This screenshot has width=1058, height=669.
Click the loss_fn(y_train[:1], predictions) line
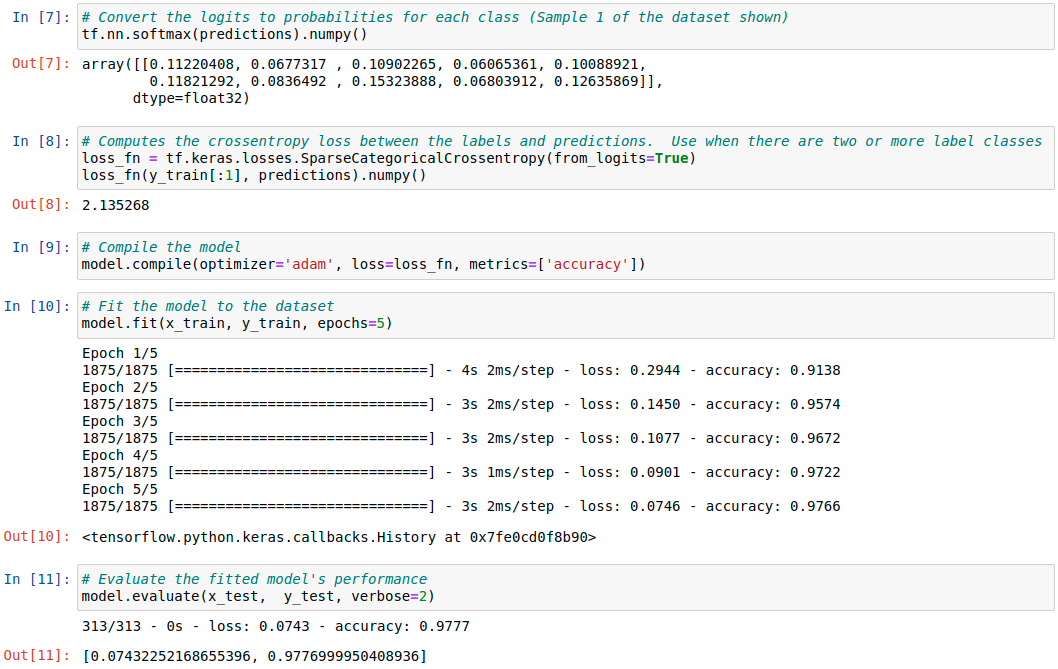254,176
